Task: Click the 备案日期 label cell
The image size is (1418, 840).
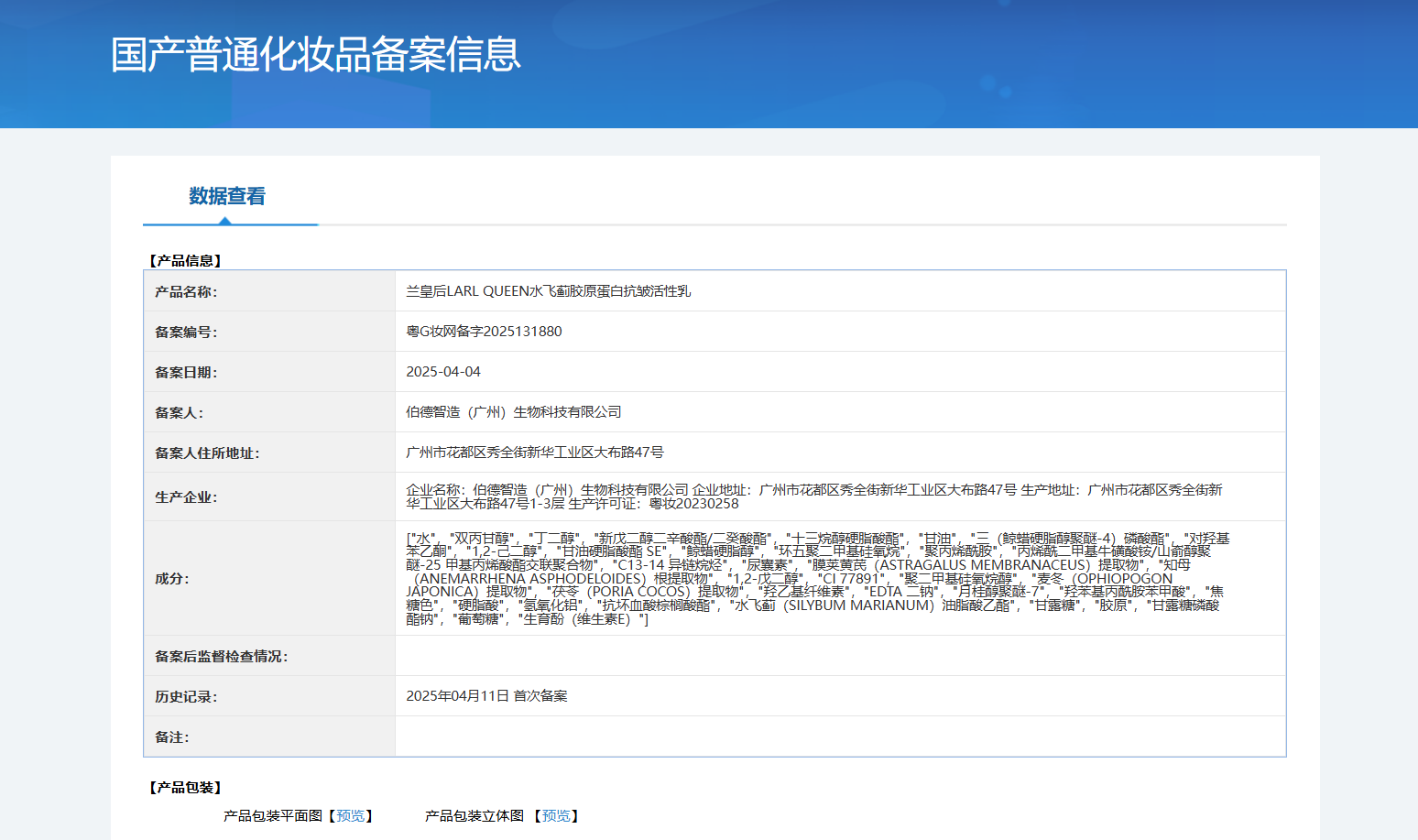Action: tap(269, 372)
